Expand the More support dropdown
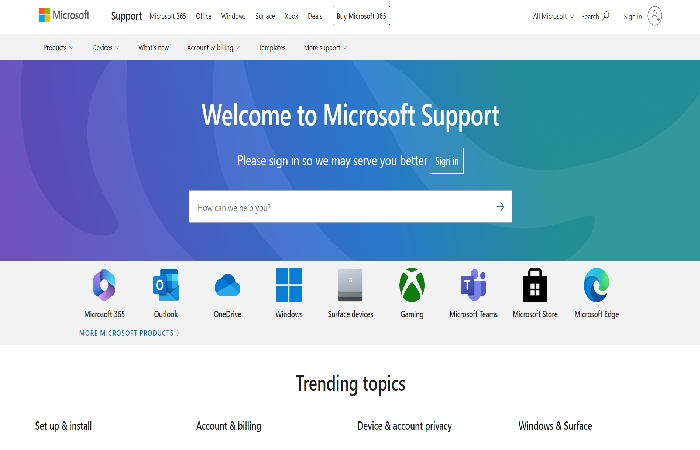Viewport: 700px width, 450px height. (325, 47)
